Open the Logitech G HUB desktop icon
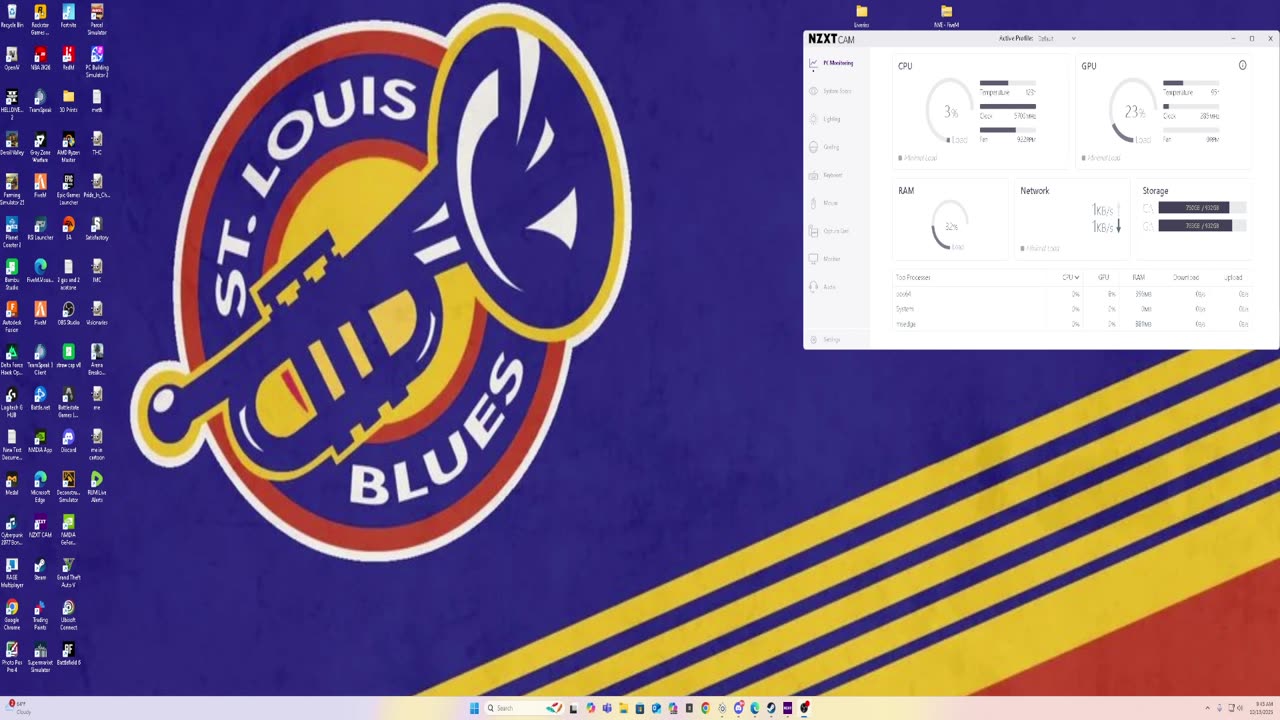The image size is (1280, 720). tap(12, 401)
